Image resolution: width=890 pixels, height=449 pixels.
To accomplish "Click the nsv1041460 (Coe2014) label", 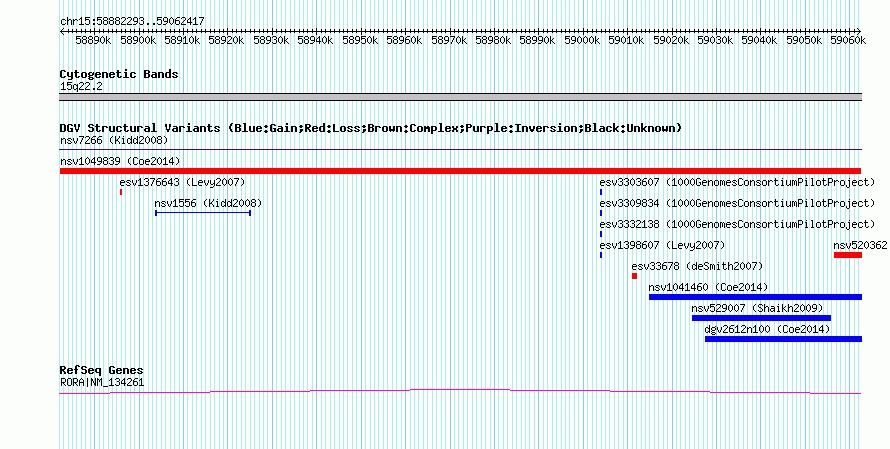I will (x=708, y=287).
